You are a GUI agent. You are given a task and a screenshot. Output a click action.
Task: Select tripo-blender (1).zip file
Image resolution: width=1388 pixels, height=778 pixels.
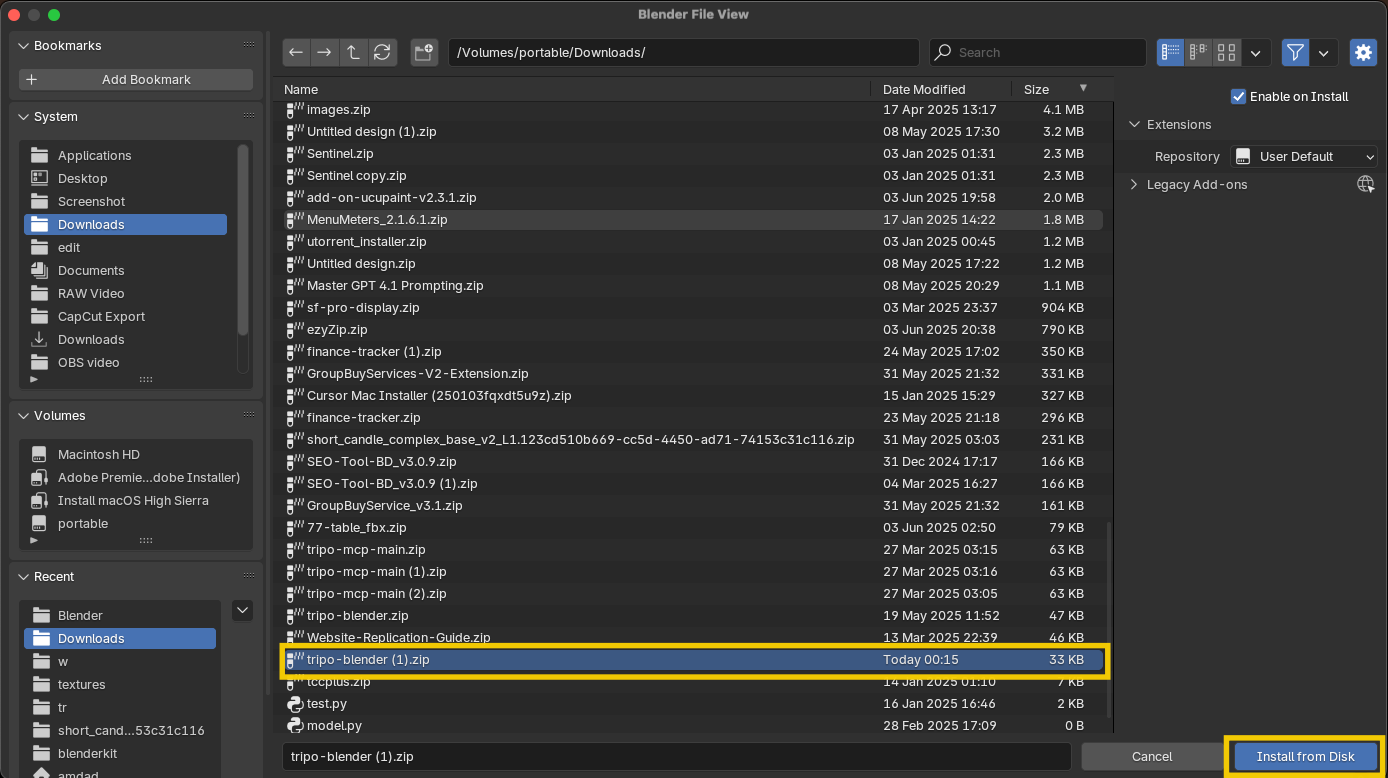pos(692,659)
